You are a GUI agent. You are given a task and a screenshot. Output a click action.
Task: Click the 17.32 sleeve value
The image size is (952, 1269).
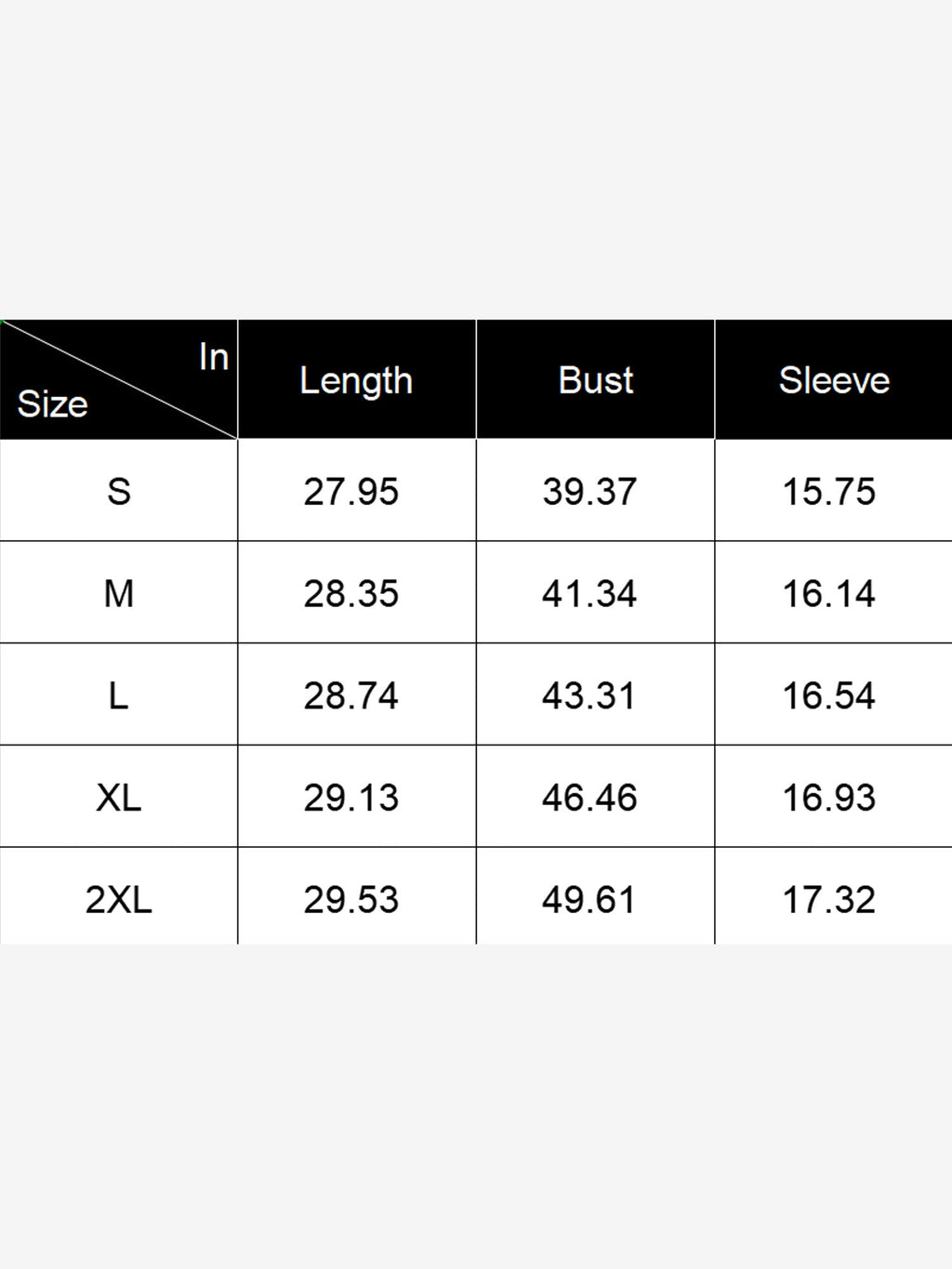[x=828, y=900]
